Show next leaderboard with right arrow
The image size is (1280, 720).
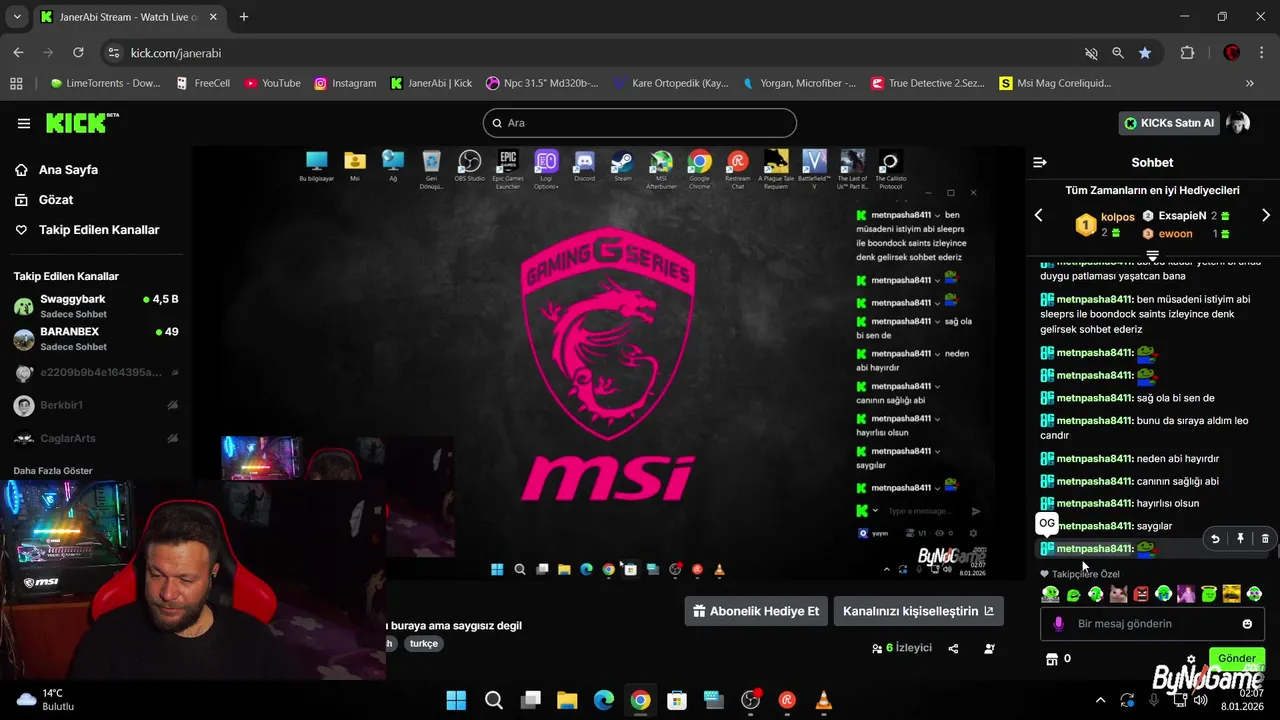point(1266,215)
